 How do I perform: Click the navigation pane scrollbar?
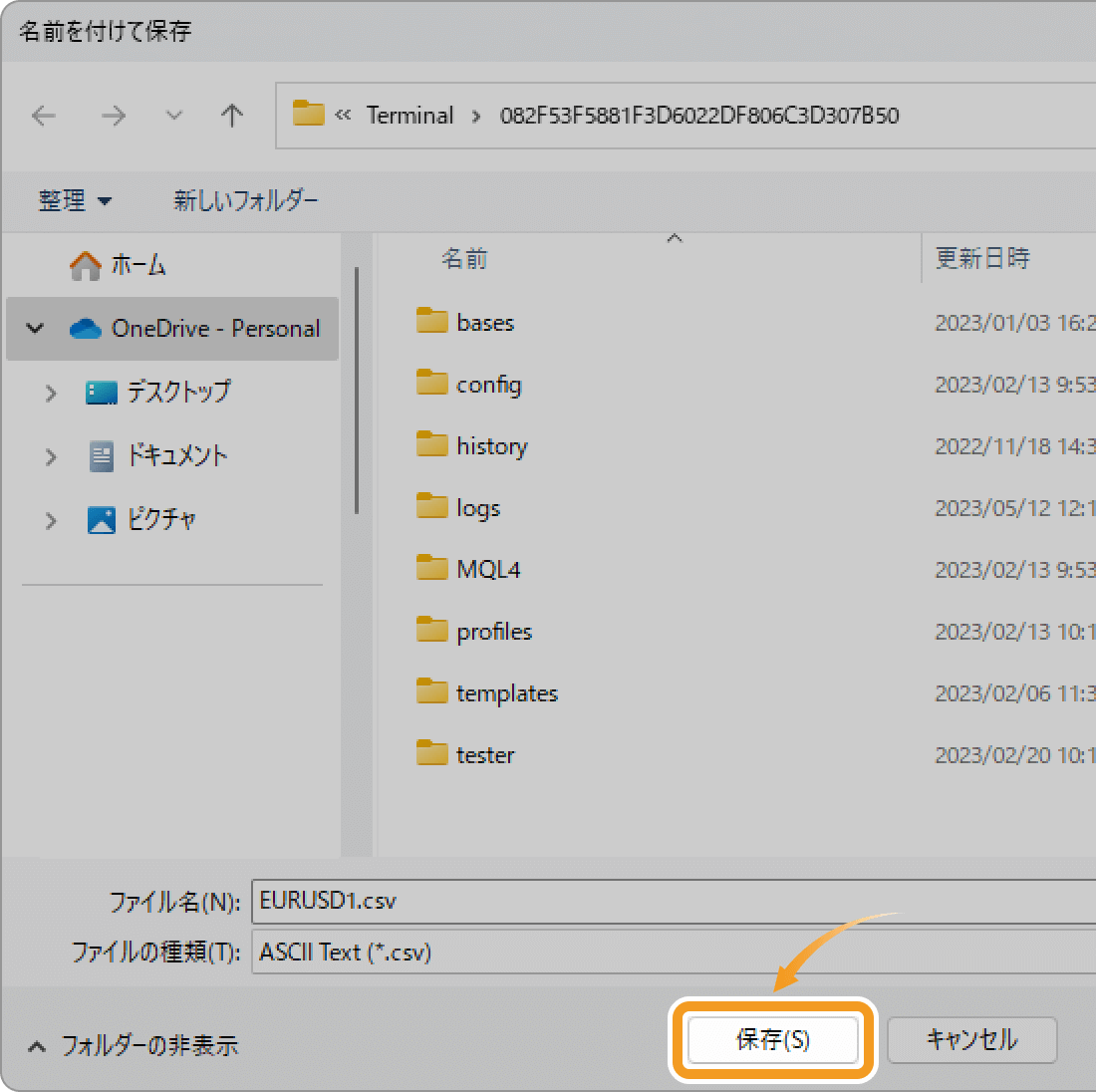pyautogui.click(x=357, y=391)
